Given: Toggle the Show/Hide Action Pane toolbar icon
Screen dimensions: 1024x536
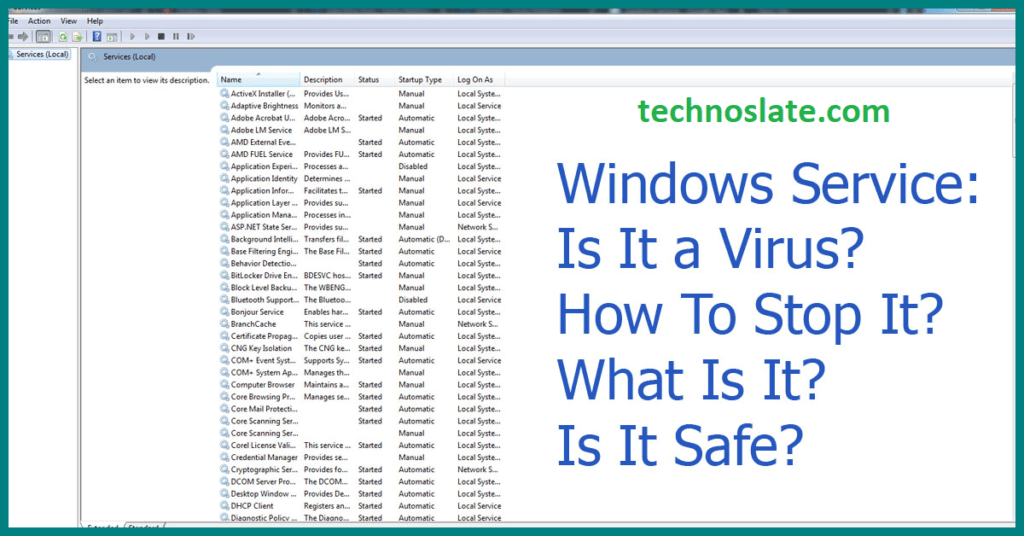Looking at the screenshot, I should tap(112, 37).
